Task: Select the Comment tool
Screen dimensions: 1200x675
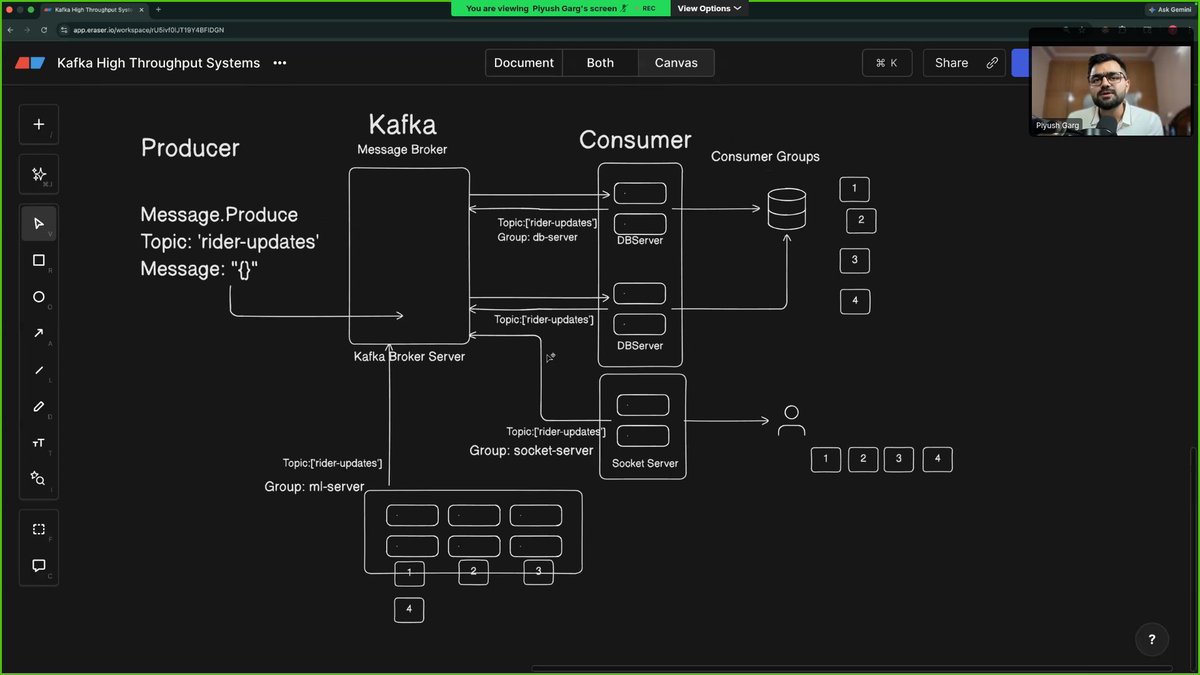Action: click(x=39, y=565)
